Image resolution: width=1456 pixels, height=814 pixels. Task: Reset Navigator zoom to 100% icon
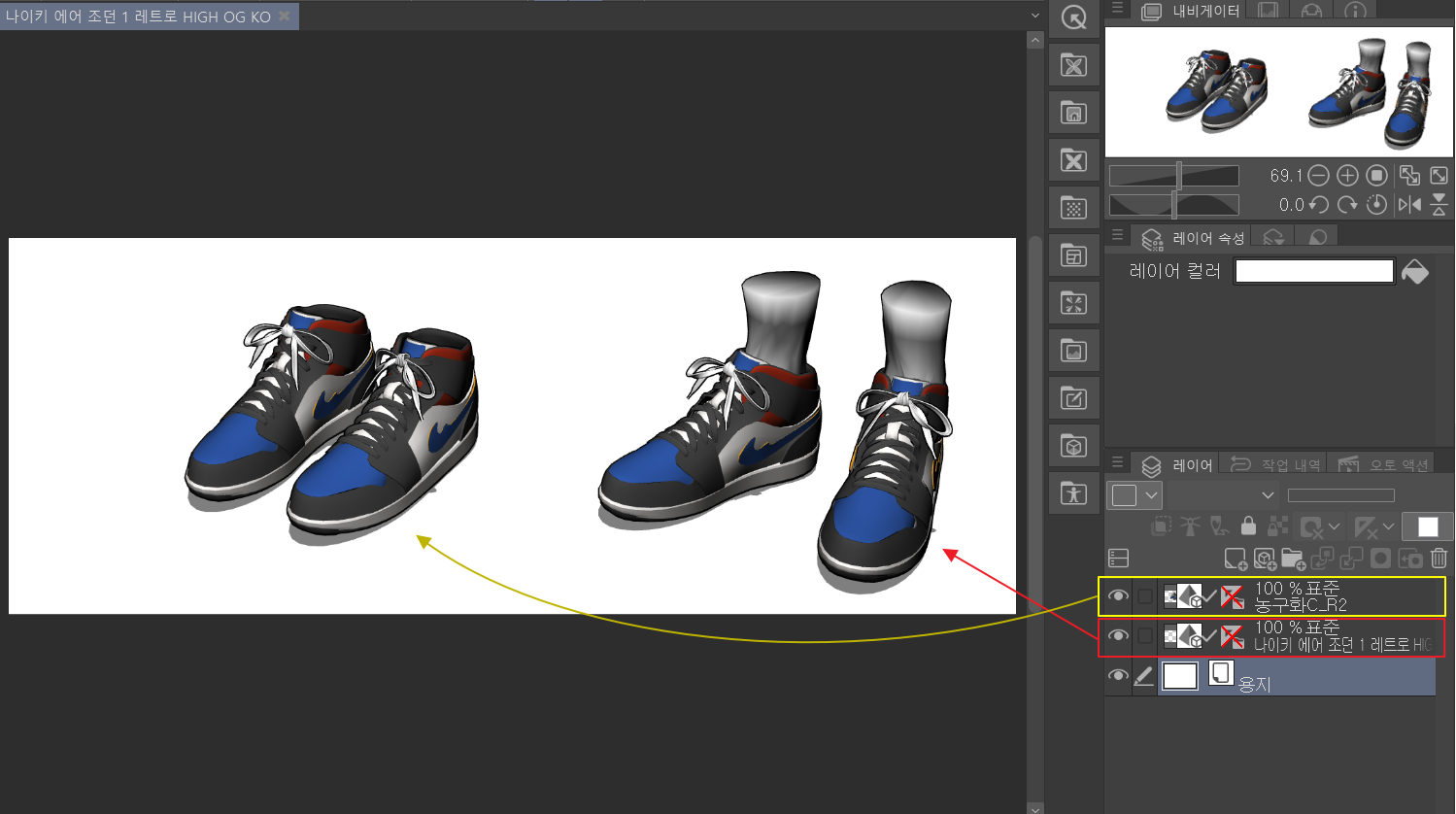click(x=1376, y=176)
